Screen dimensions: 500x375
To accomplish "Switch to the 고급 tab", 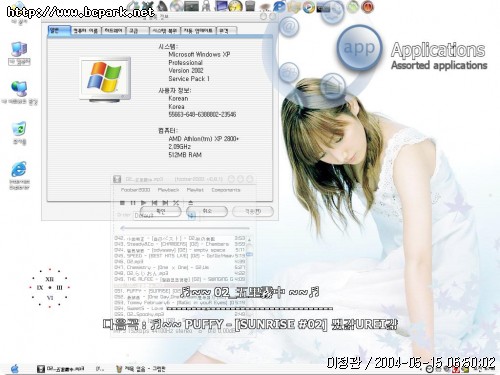I will (137, 31).
